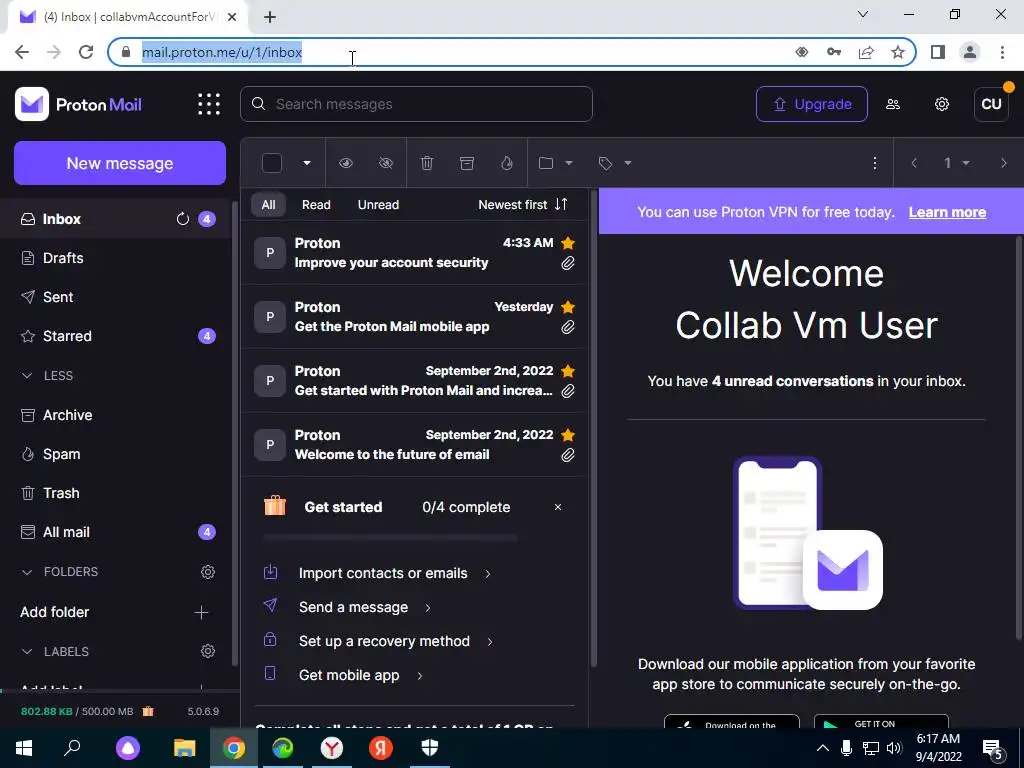The image size is (1024, 768).
Task: Tick the select all messages checkbox
Action: (x=272, y=163)
